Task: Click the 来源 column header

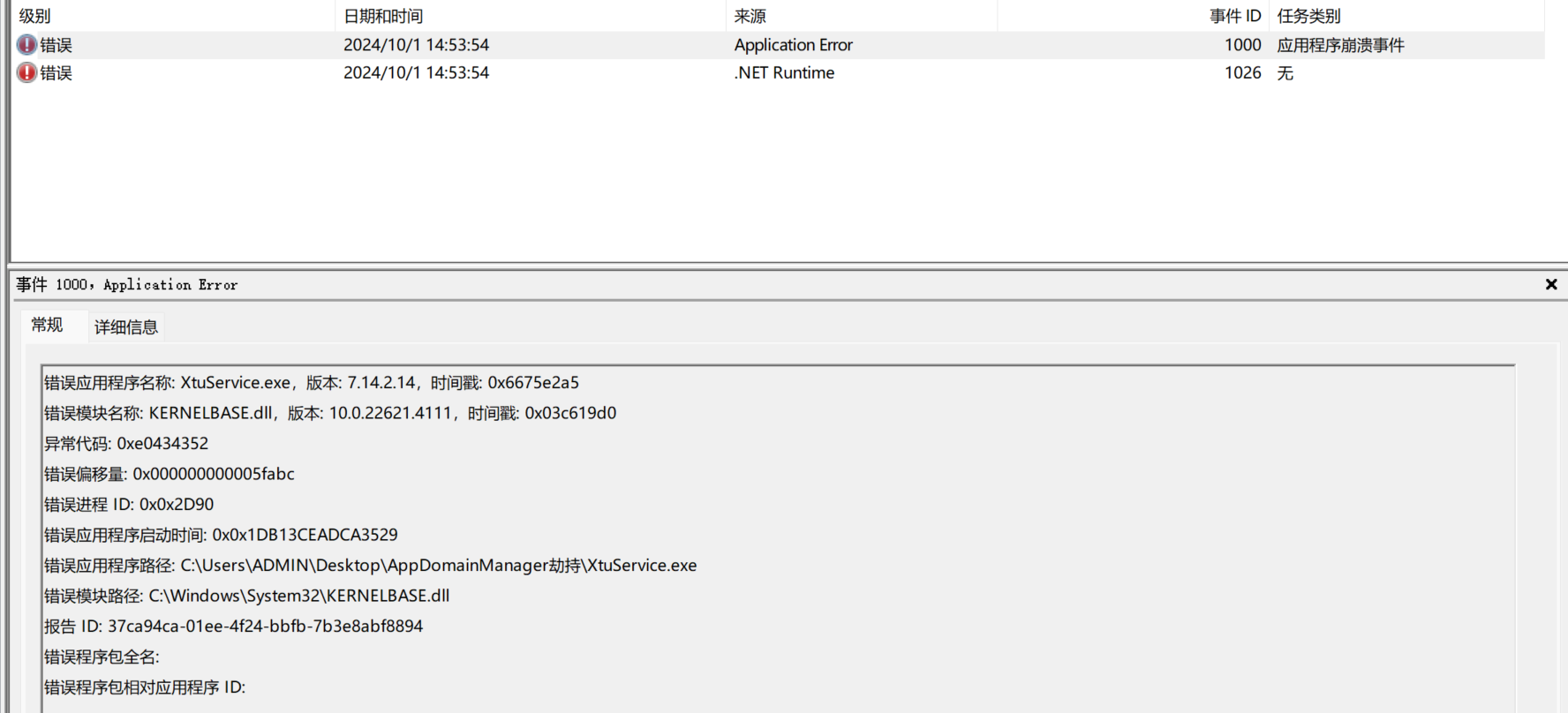Action: [750, 16]
